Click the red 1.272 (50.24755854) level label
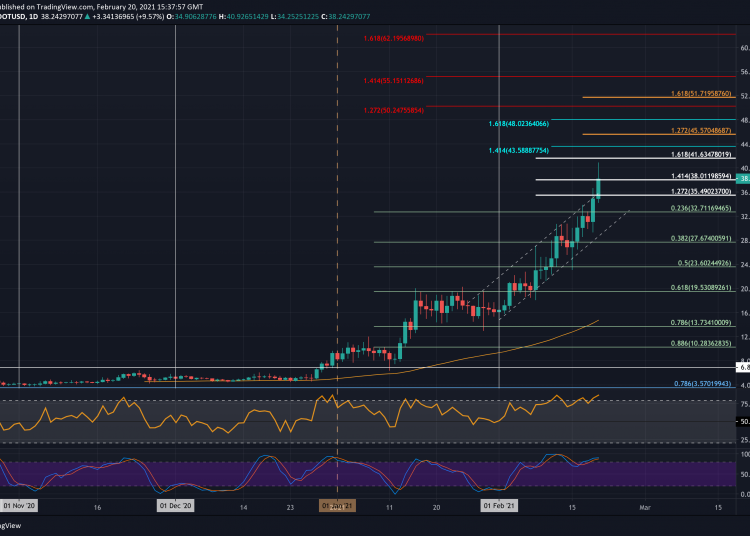Image resolution: width=750 pixels, height=536 pixels. point(394,110)
